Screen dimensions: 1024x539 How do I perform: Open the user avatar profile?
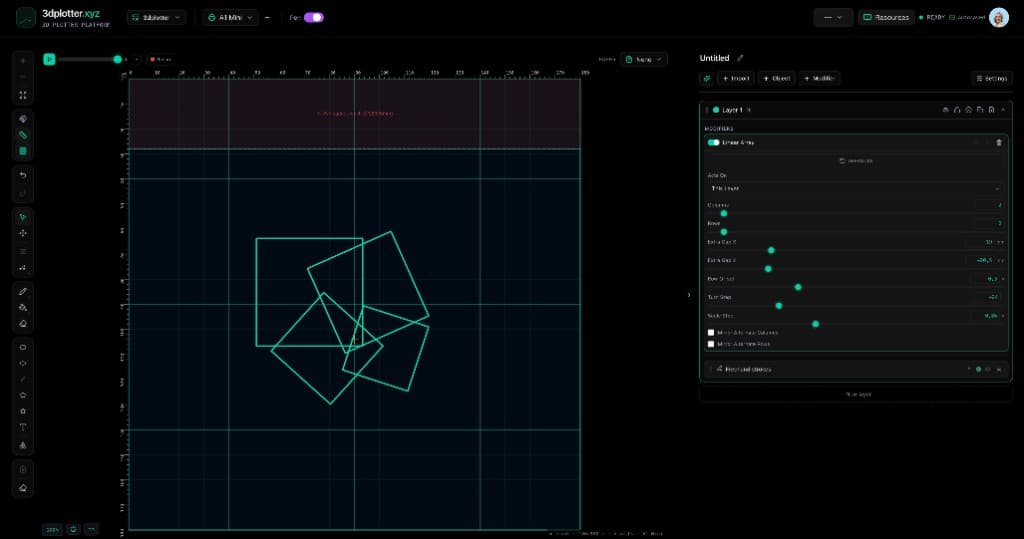999,18
